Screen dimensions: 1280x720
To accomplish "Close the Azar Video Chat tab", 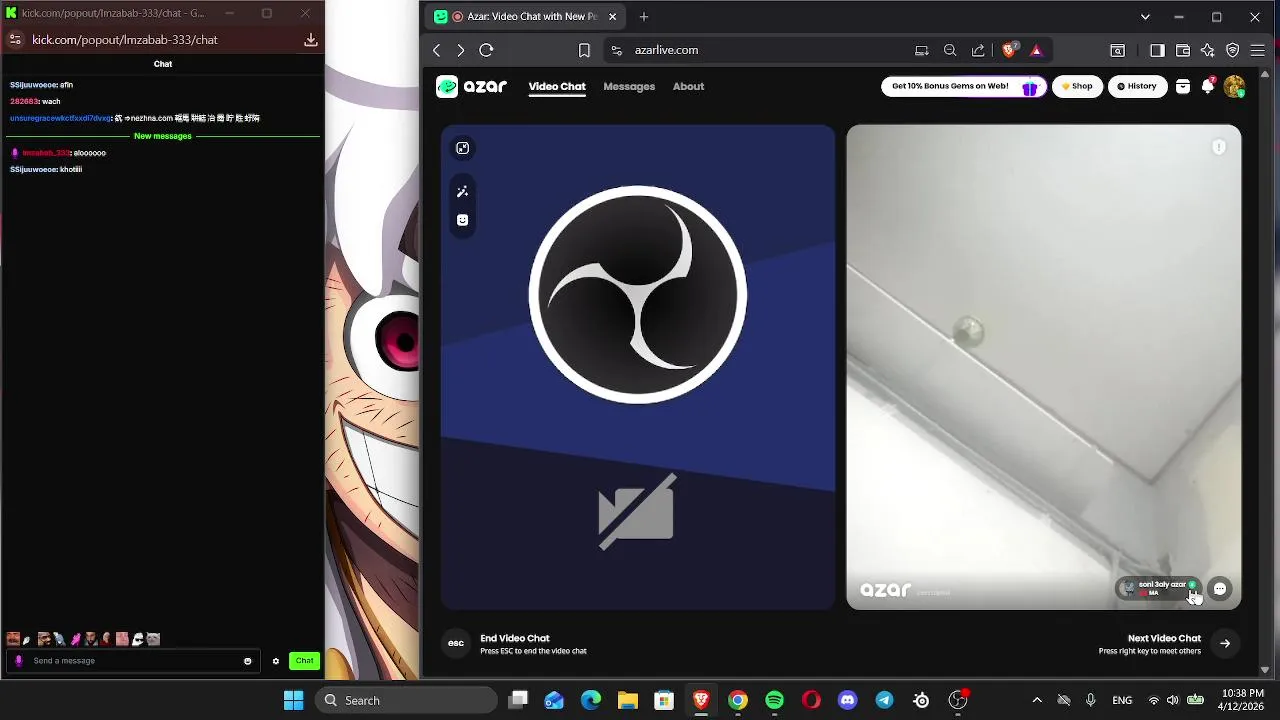I will 612,16.
